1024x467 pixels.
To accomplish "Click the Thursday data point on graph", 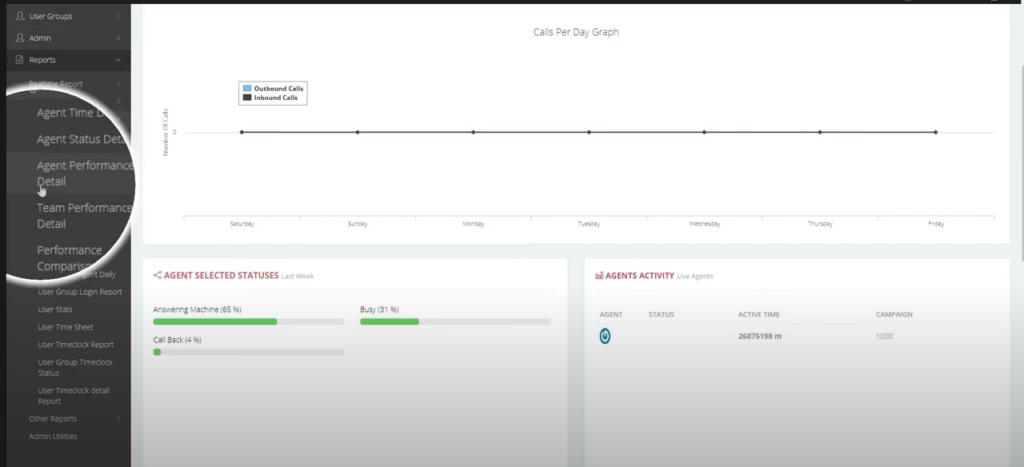I will tap(820, 132).
